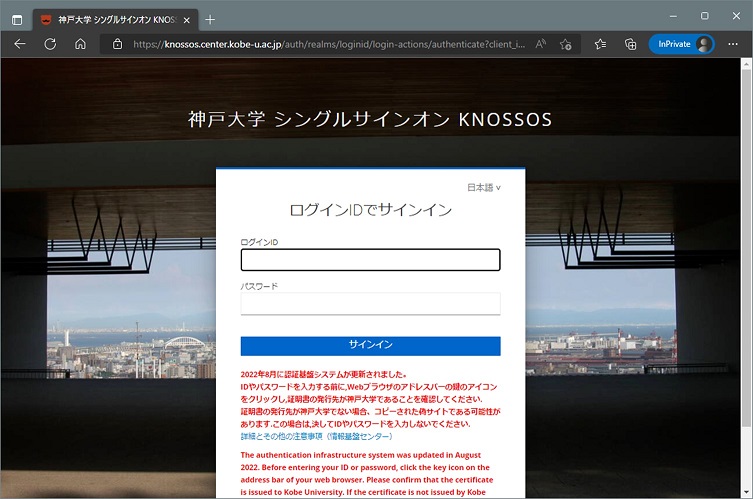
Task: Maximize the browser window
Action: click(704, 16)
